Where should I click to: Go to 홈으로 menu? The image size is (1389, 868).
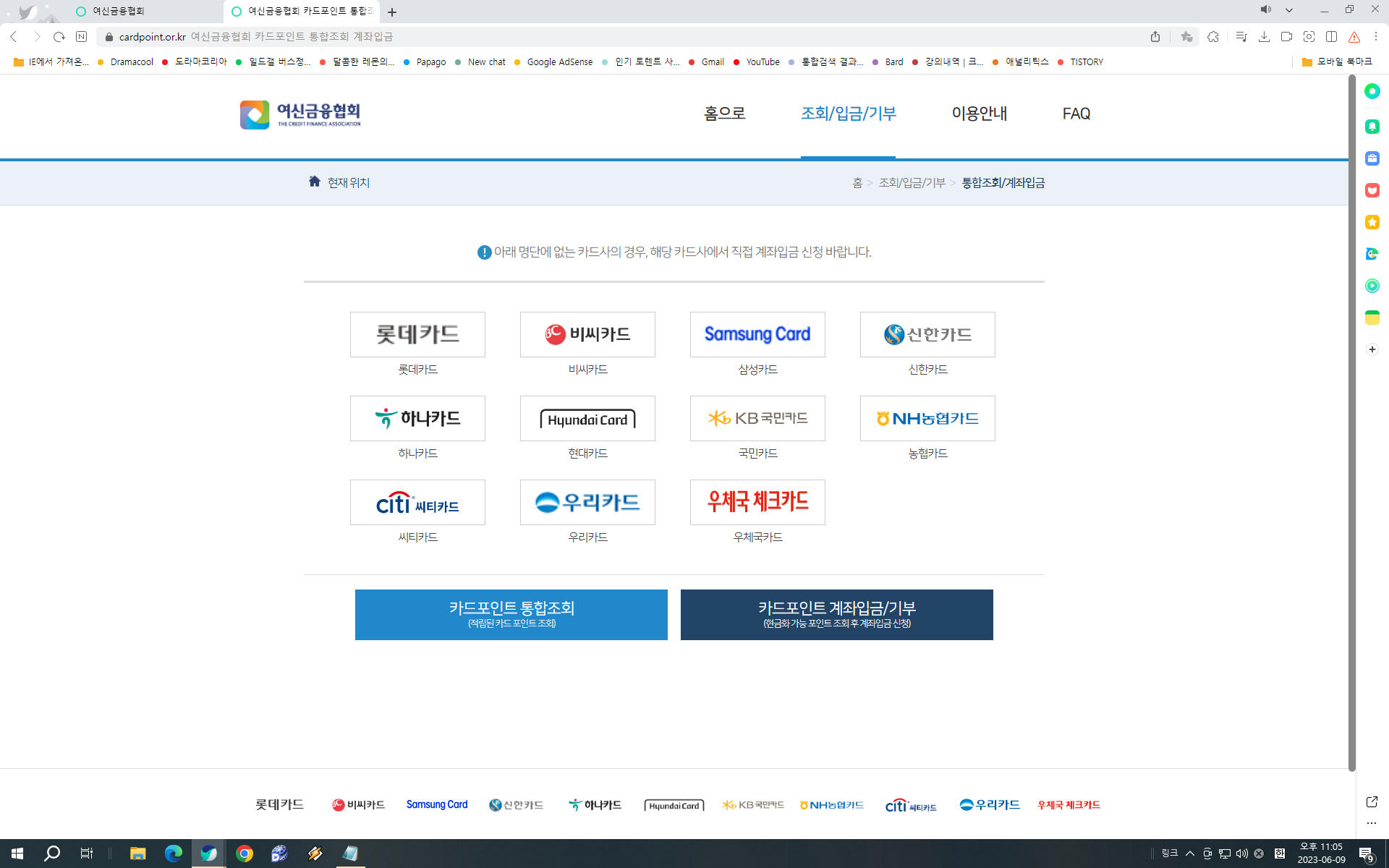pyautogui.click(x=725, y=114)
